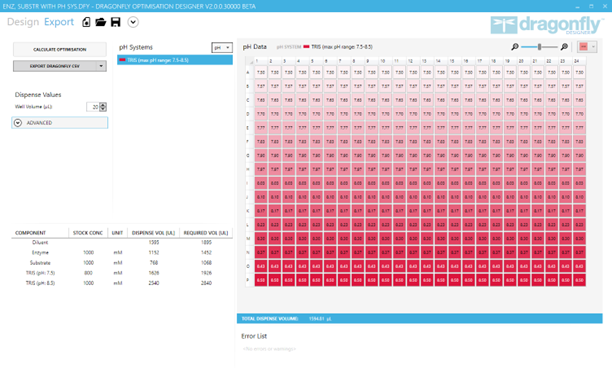The height and width of the screenshot is (368, 612).
Task: Select row A header in plate grid
Action: [249, 73]
